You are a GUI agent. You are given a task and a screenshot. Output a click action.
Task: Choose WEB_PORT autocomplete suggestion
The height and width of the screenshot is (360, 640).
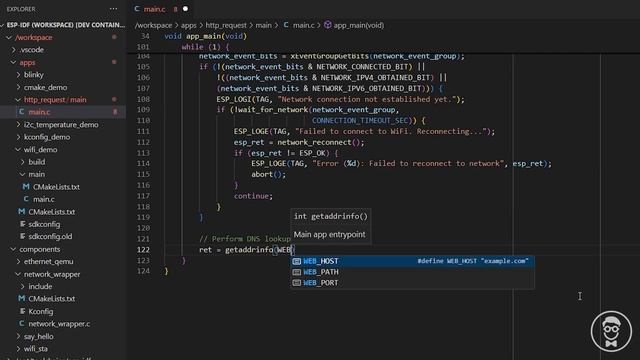[x=412, y=283]
